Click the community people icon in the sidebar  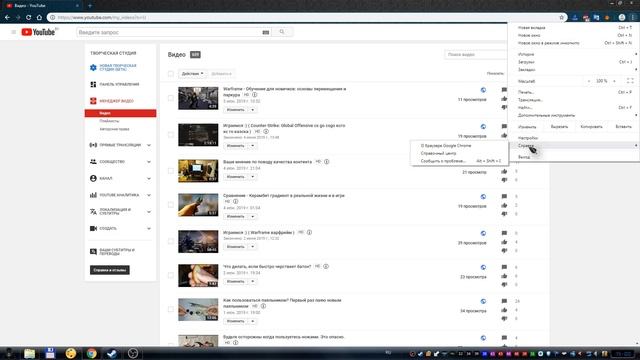93,162
